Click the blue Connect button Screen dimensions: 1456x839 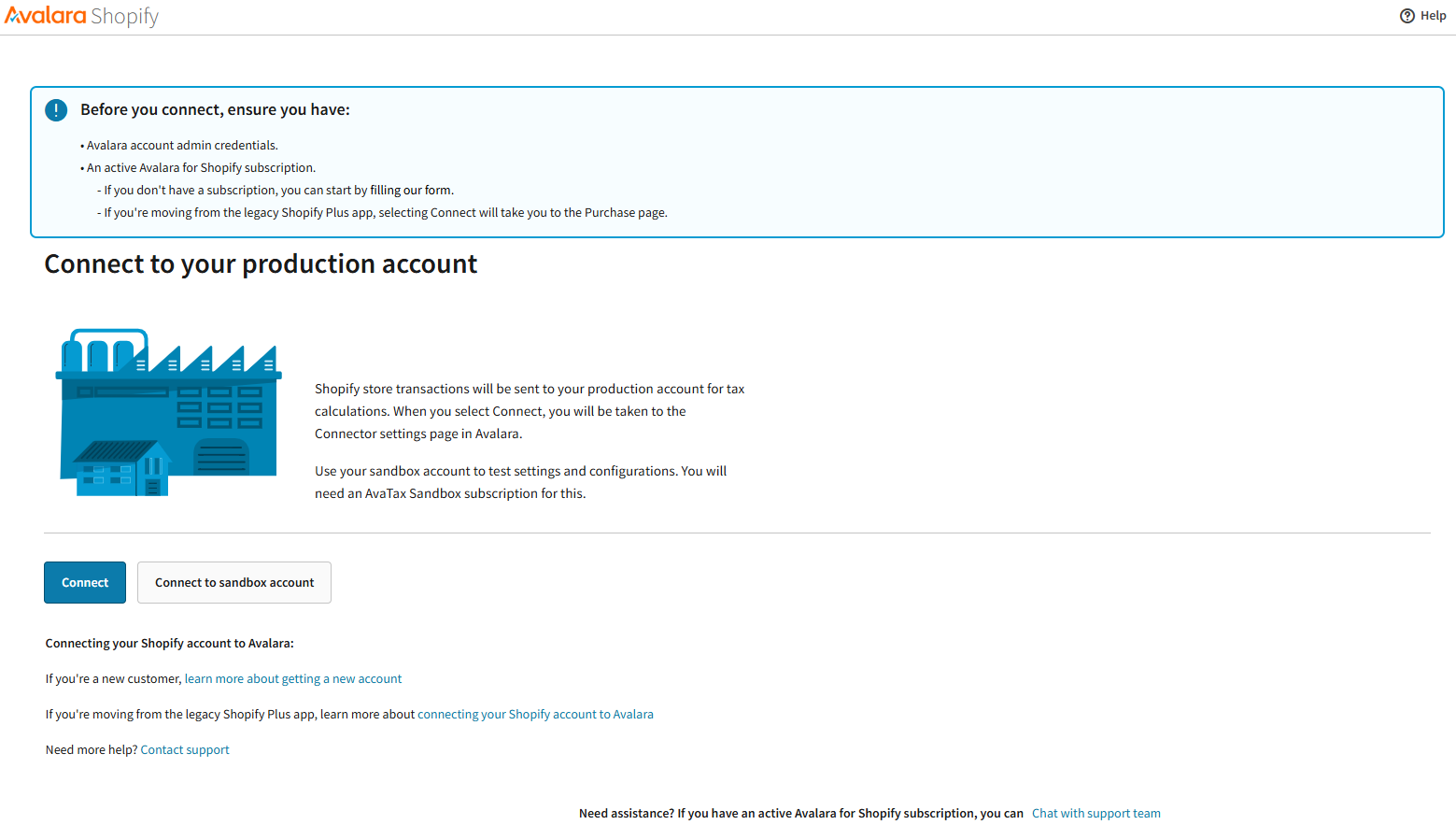pos(85,582)
